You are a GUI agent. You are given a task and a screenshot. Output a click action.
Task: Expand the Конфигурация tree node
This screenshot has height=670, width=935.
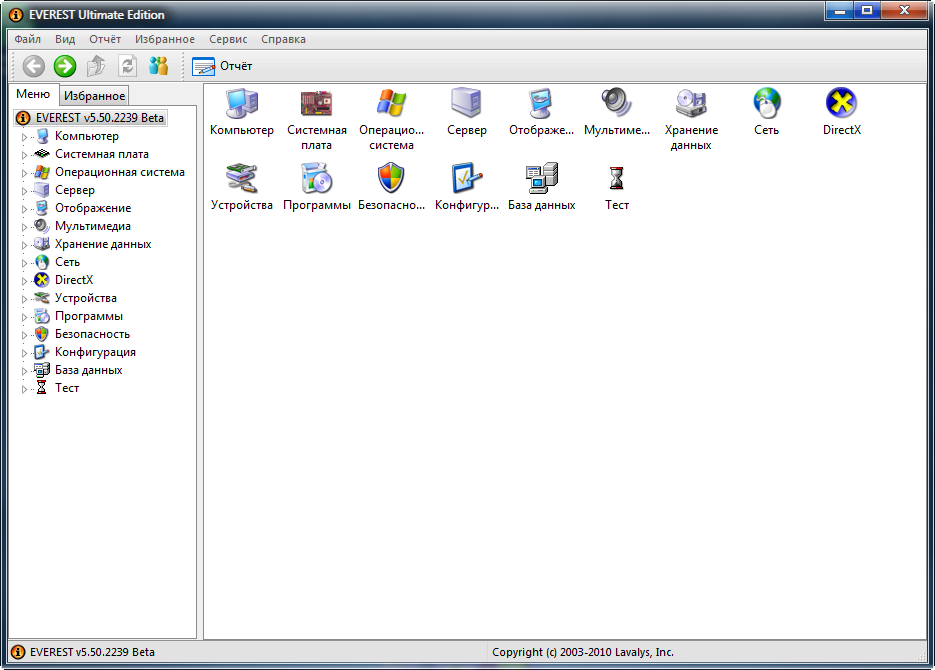pos(24,353)
